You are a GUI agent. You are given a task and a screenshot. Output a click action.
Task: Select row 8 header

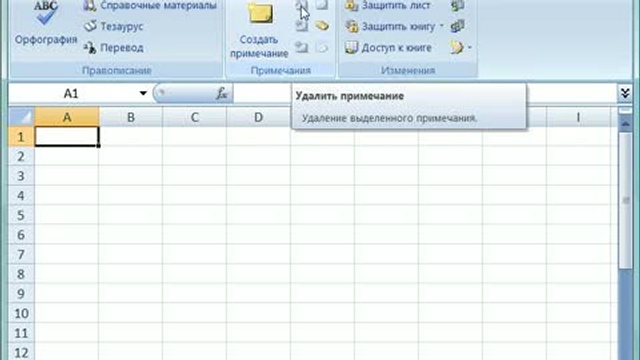pos(21,274)
